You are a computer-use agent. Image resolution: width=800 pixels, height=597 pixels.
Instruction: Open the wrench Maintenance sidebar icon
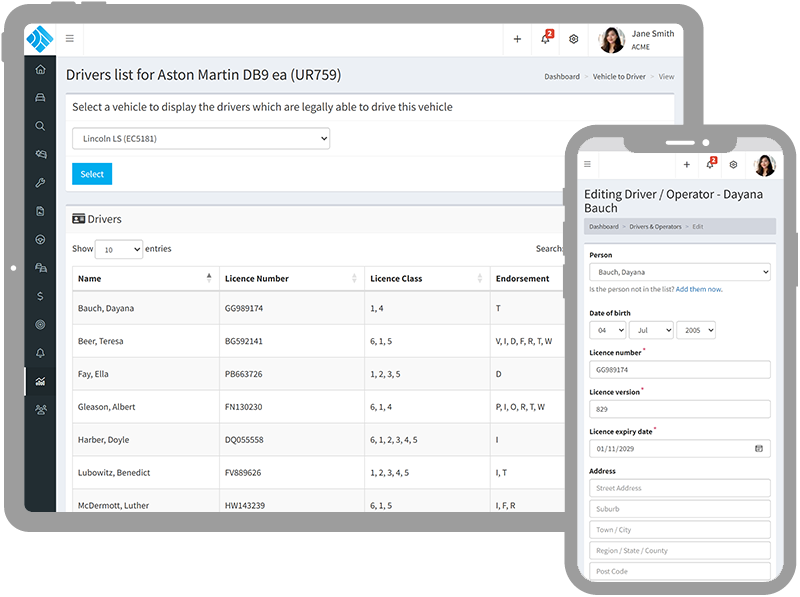[x=40, y=183]
